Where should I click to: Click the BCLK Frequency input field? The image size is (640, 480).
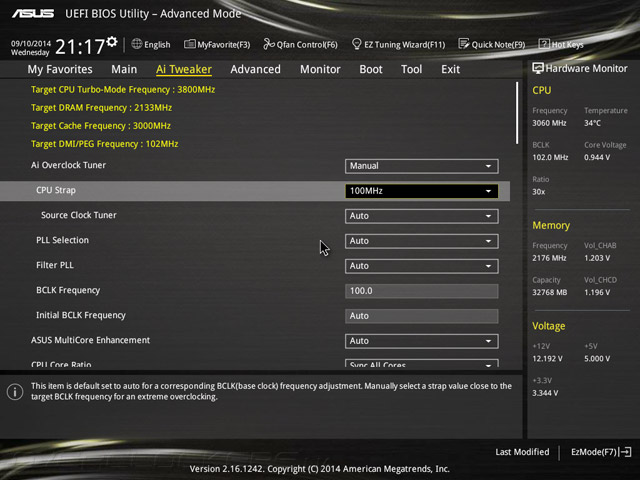pos(422,291)
